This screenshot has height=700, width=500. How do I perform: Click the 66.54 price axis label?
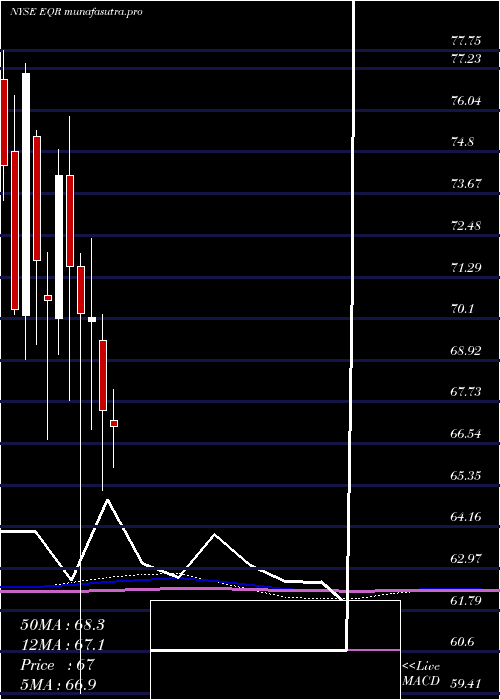coord(466,433)
